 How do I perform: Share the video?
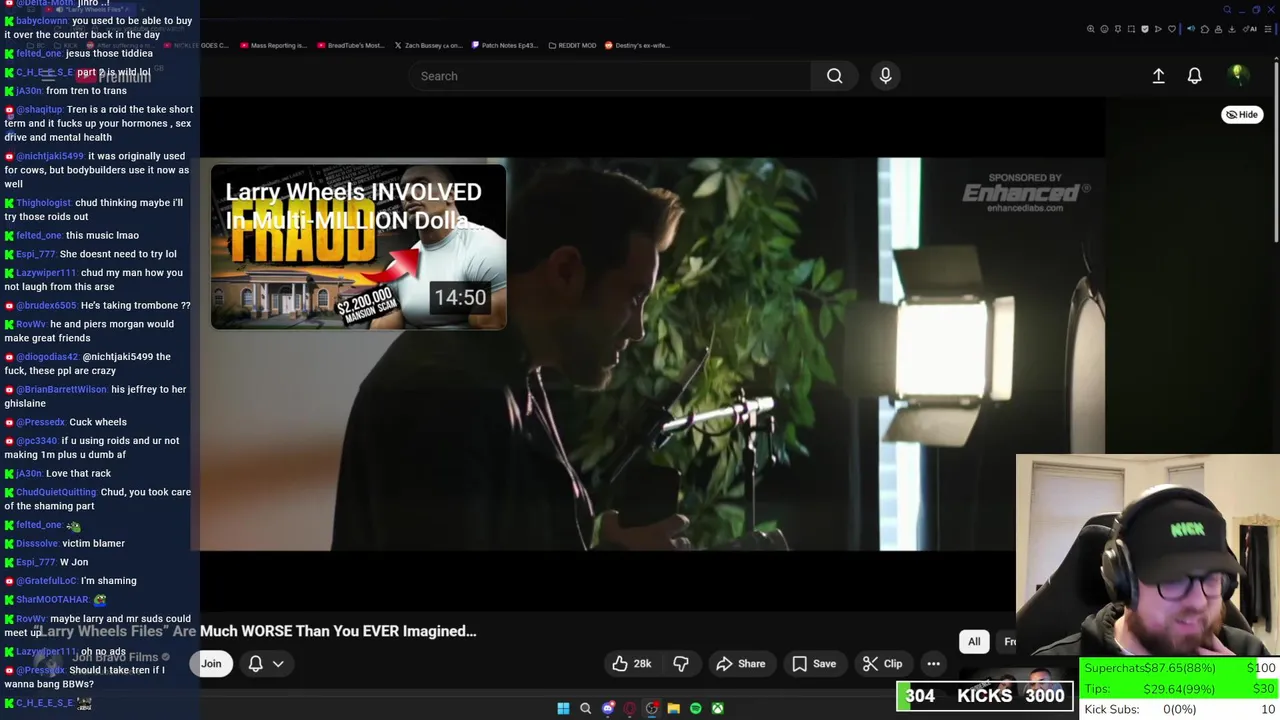[740, 664]
